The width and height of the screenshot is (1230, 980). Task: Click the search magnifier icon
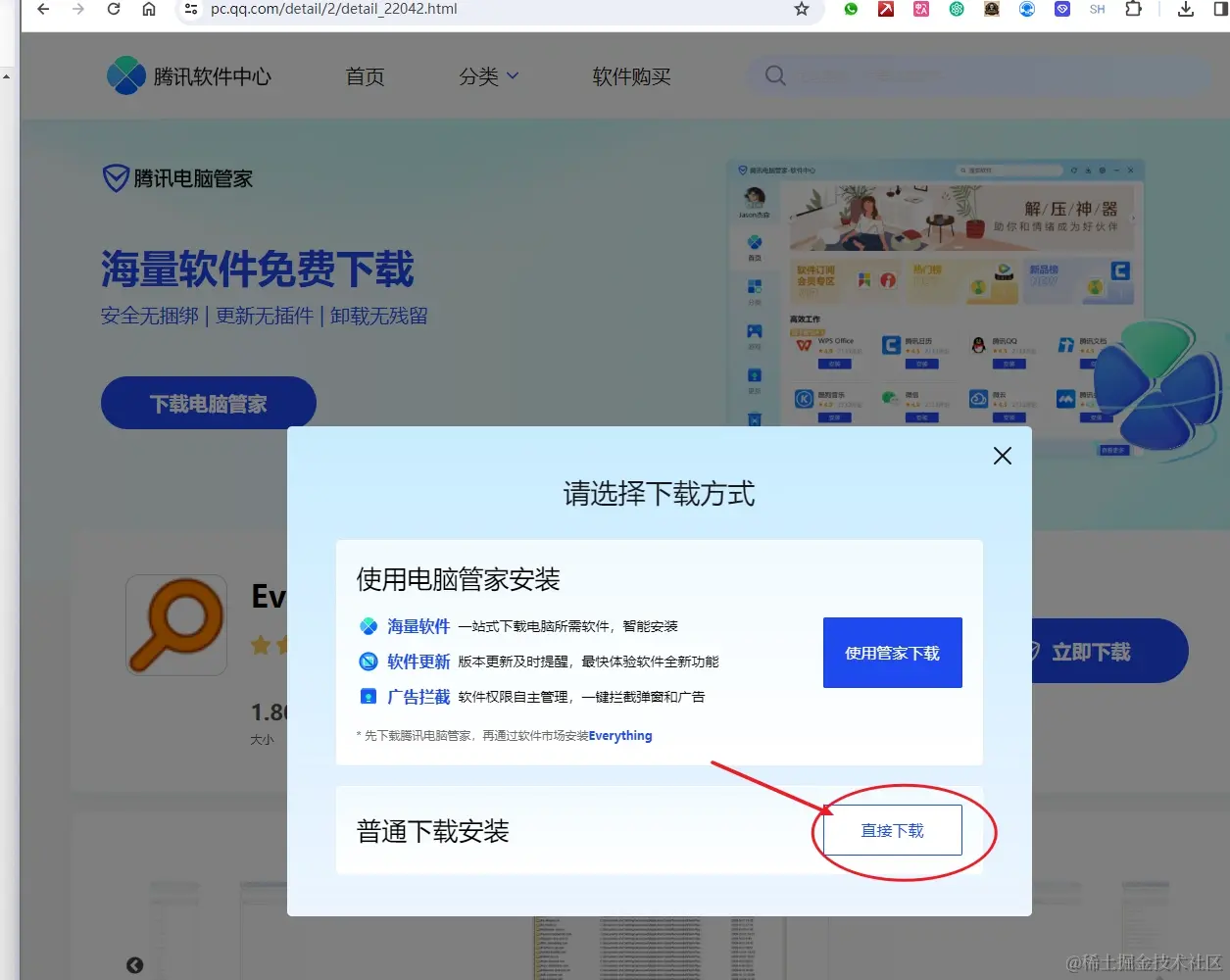coord(775,75)
